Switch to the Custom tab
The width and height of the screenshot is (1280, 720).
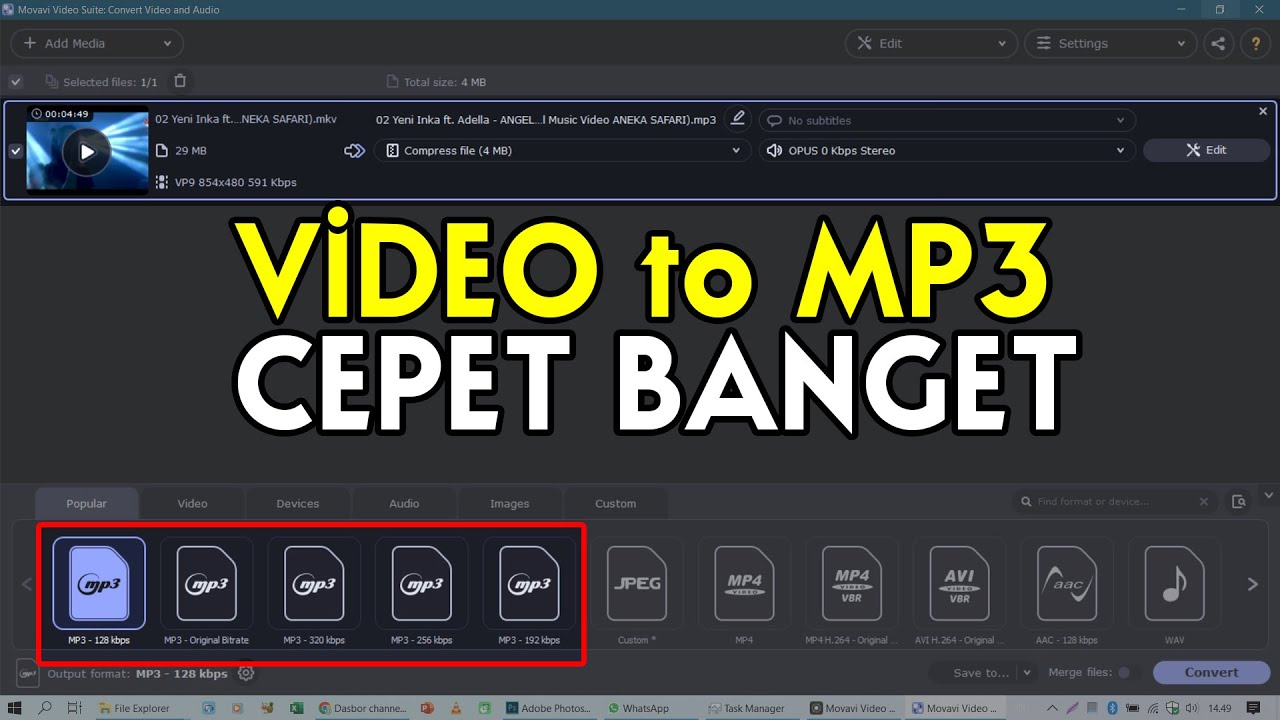click(616, 503)
